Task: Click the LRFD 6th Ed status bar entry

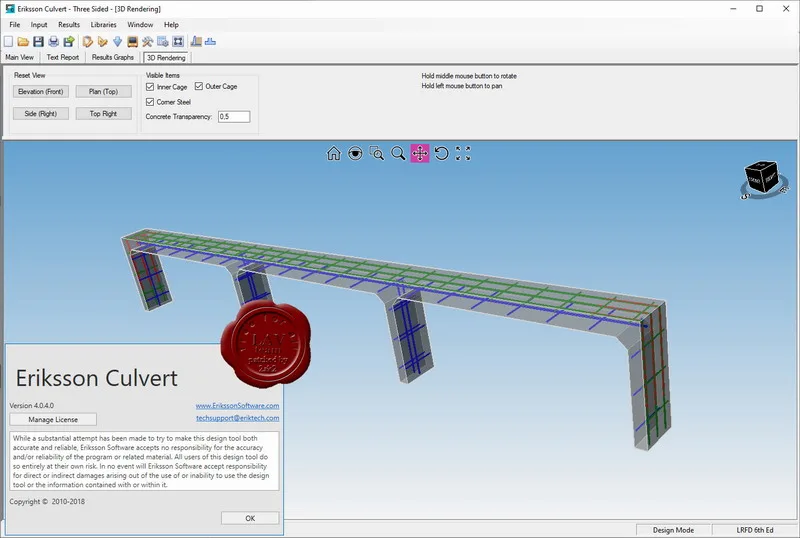Action: (x=755, y=530)
